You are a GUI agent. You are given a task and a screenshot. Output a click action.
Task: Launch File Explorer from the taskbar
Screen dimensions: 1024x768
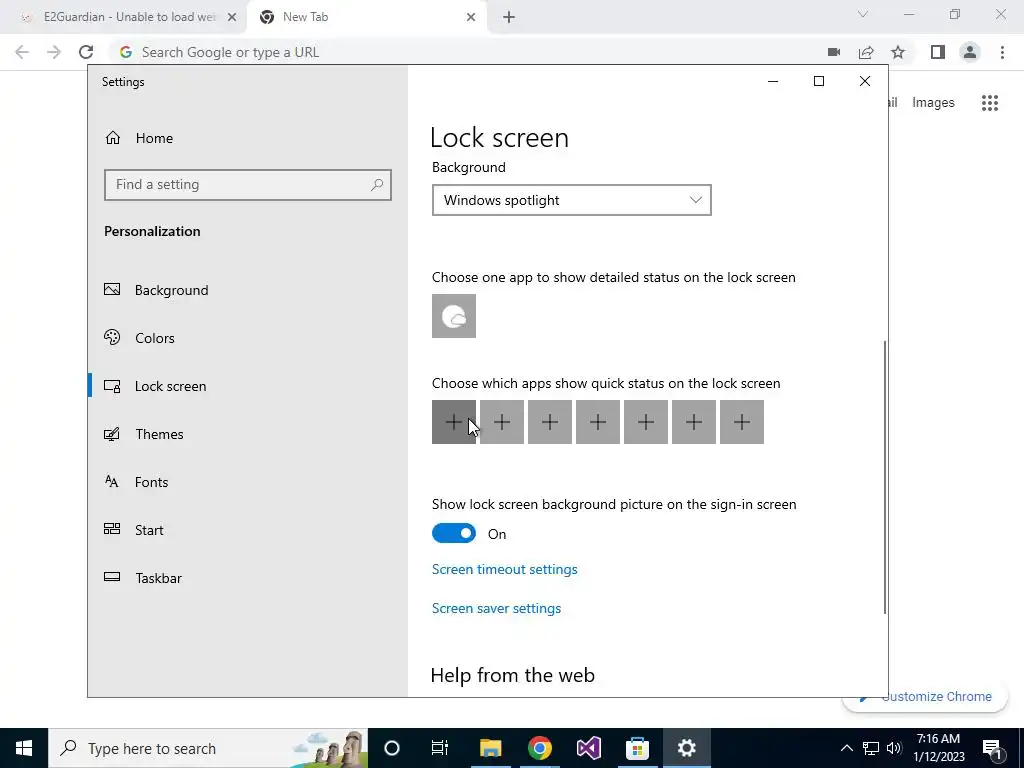click(490, 748)
